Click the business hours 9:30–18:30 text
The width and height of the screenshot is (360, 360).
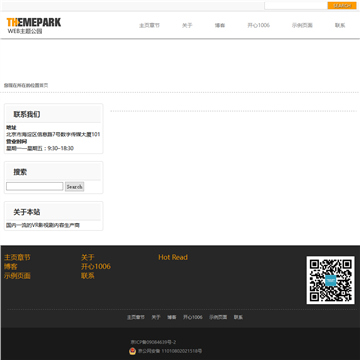(x=40, y=148)
